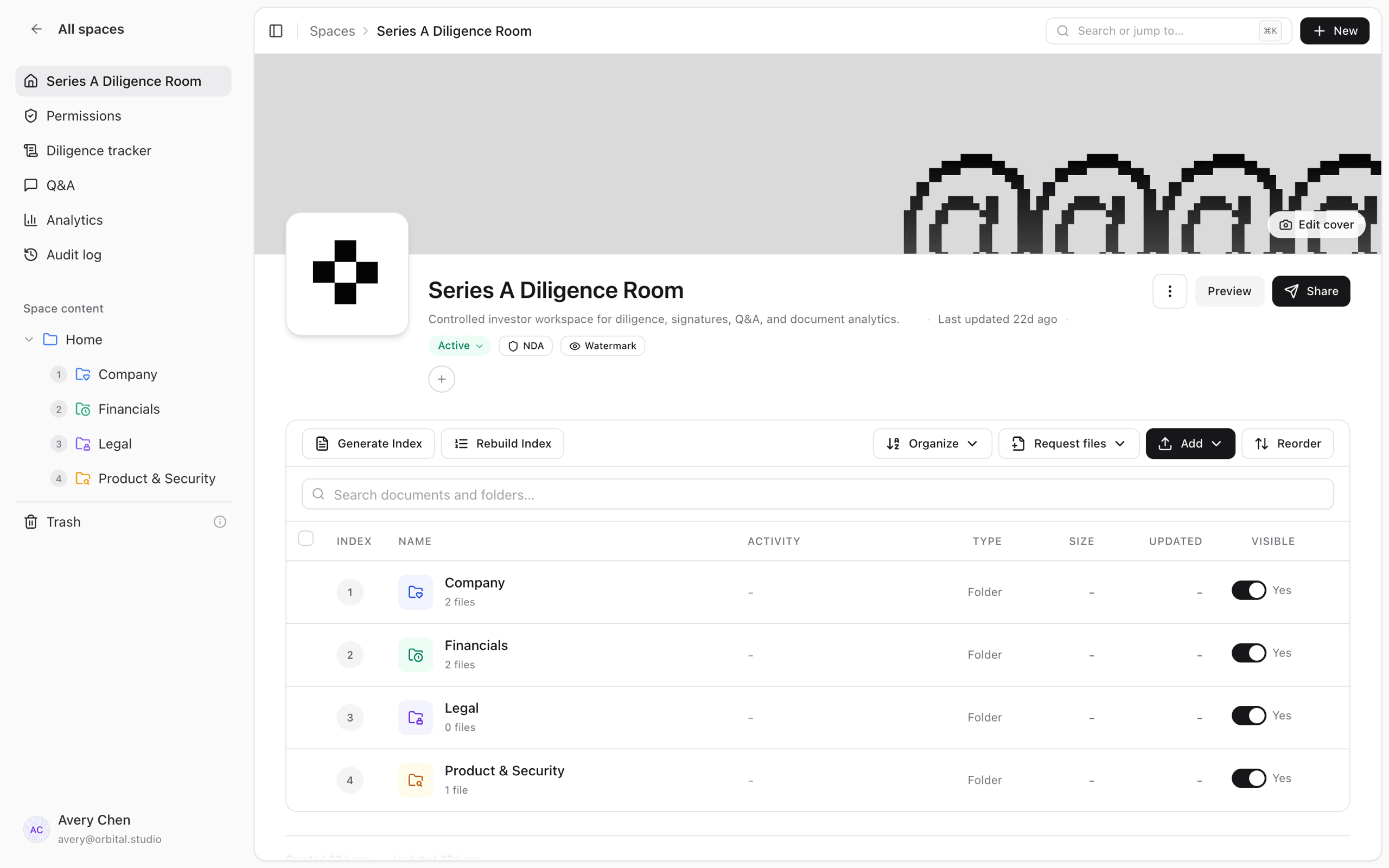Click Company folder icon in table
The height and width of the screenshot is (868, 1389).
416,592
